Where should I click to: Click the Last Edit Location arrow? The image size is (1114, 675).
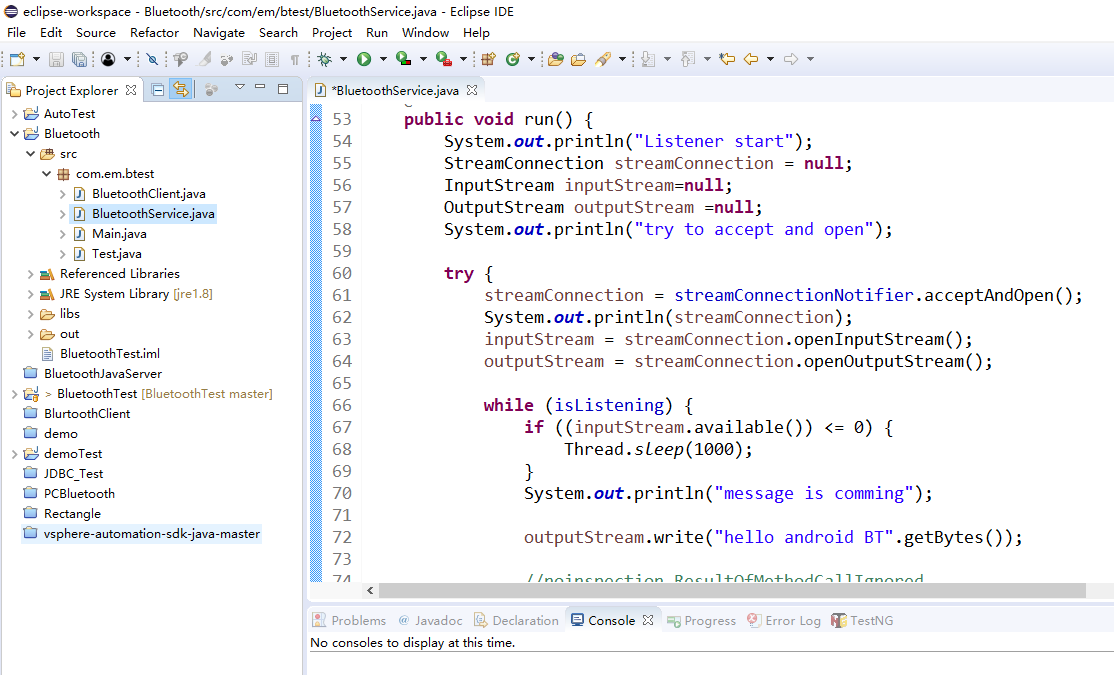coord(727,60)
